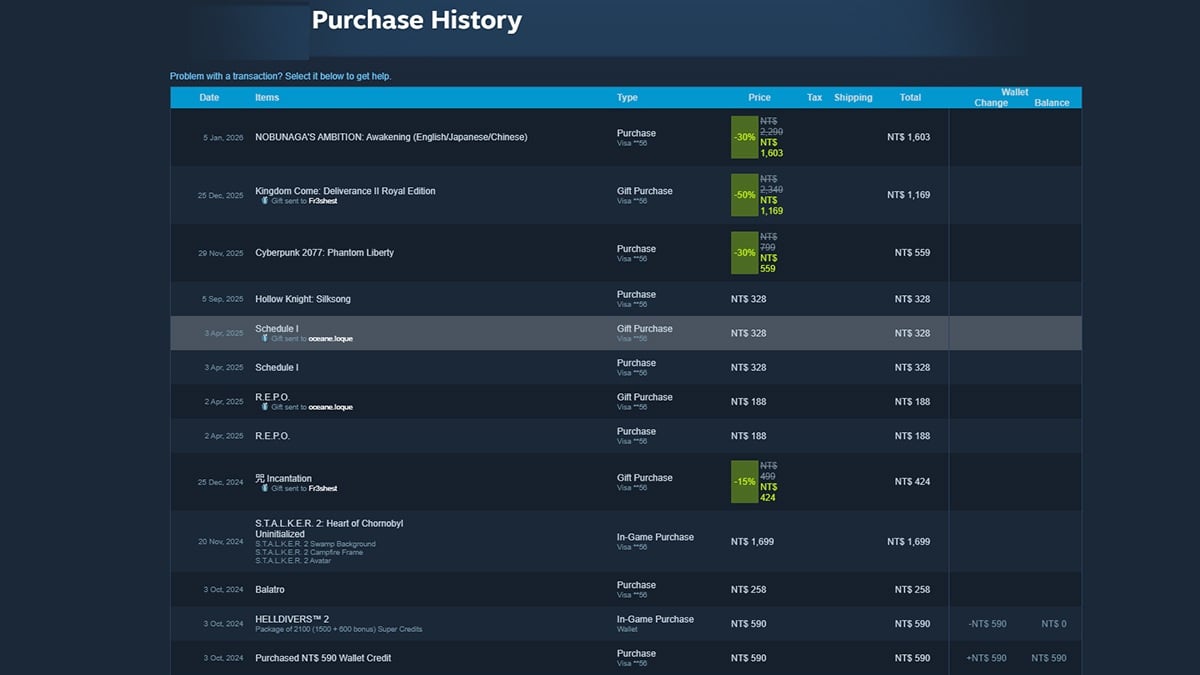The height and width of the screenshot is (675, 1200).
Task: Click the -30% discount badge for NOBUNAGA'S AMBITION
Action: pyautogui.click(x=745, y=137)
